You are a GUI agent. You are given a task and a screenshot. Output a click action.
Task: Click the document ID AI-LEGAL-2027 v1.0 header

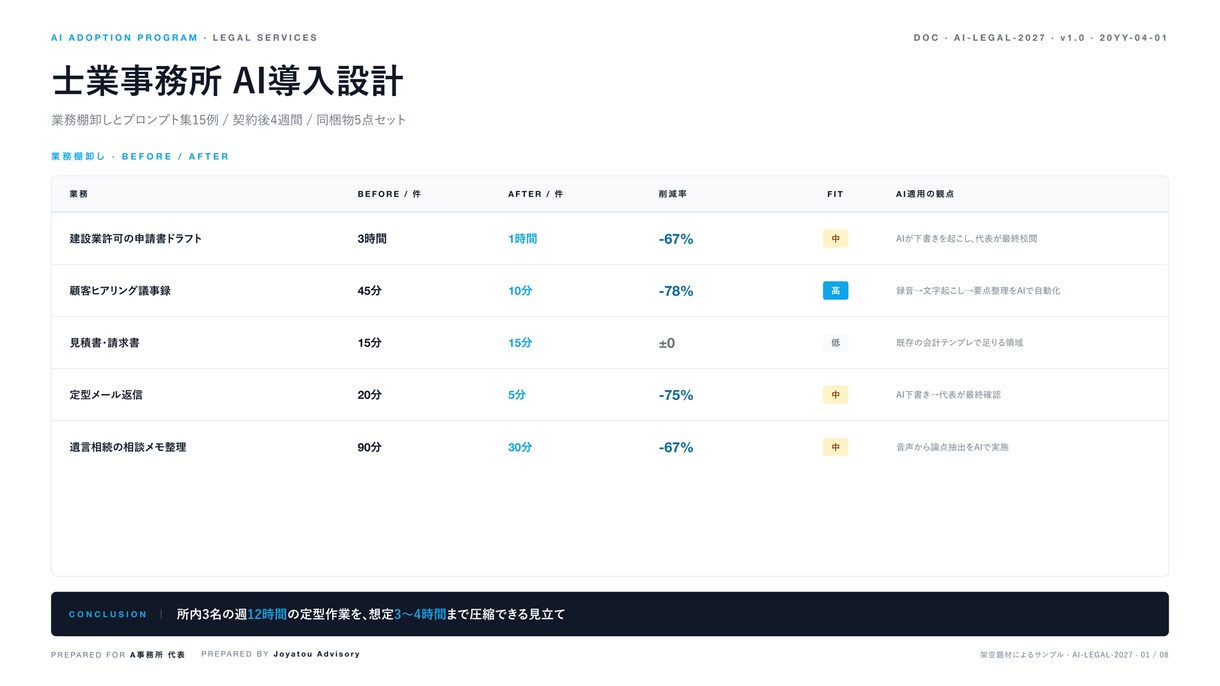(x=1040, y=38)
